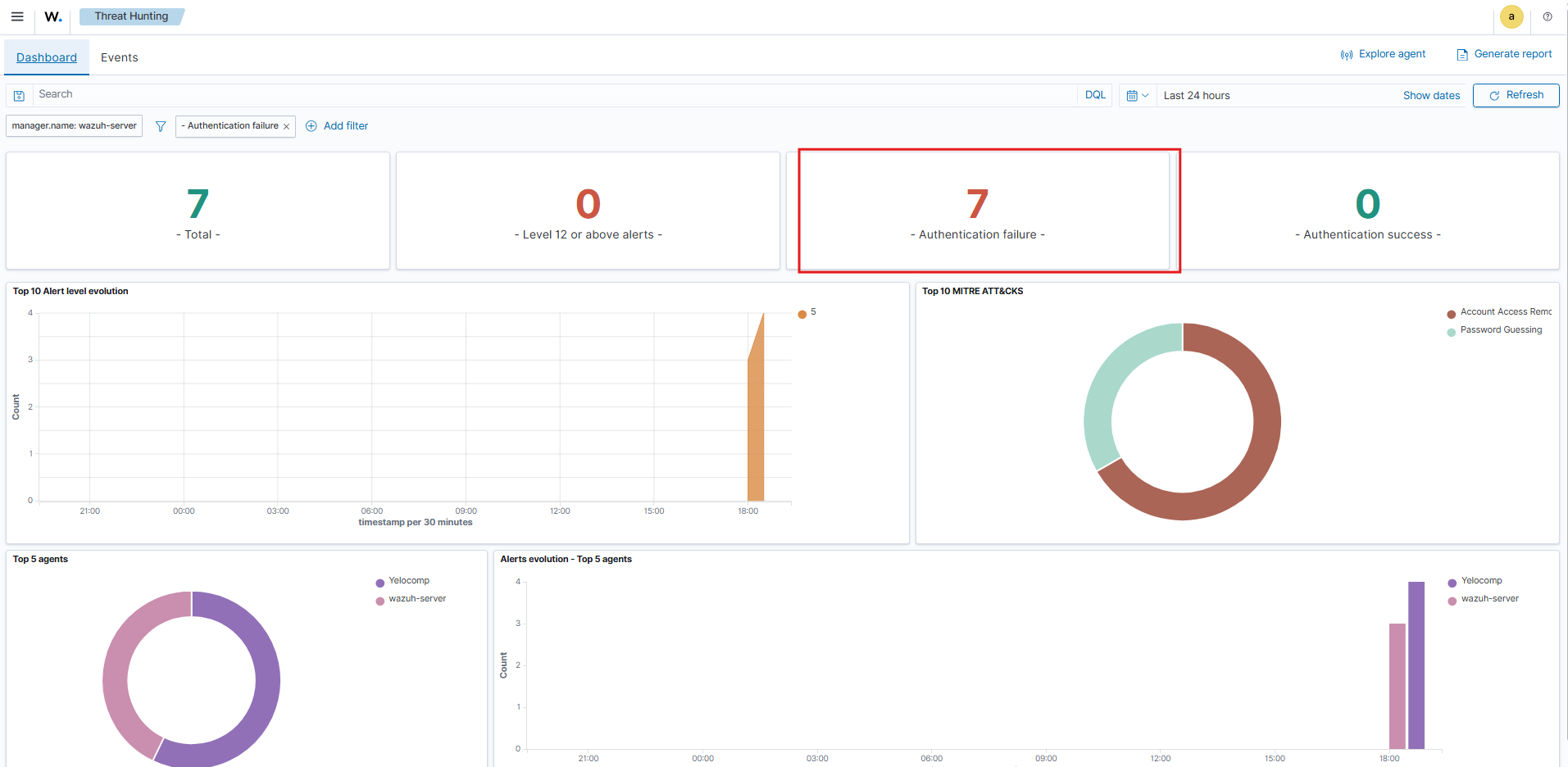Screen dimensions: 1568x767
Task: Toggle wazuh-server in Alerts evolution legend
Action: coord(1489,599)
